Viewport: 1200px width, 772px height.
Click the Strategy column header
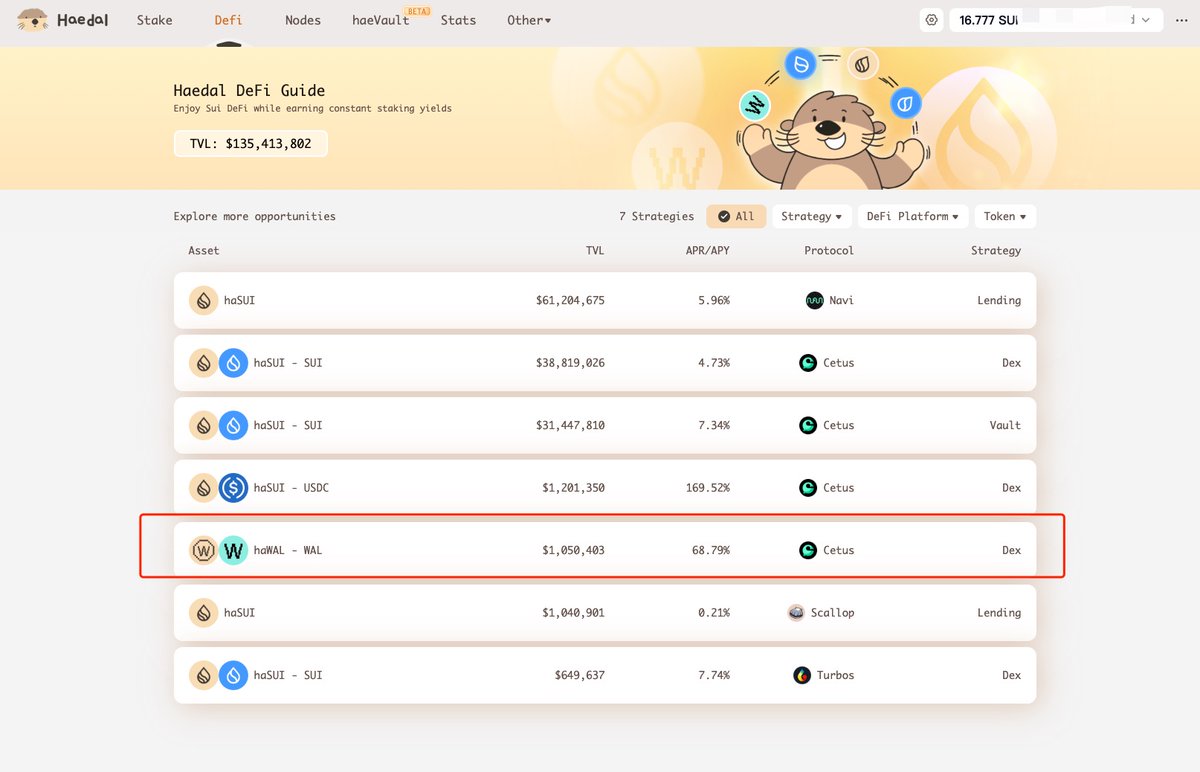point(996,250)
